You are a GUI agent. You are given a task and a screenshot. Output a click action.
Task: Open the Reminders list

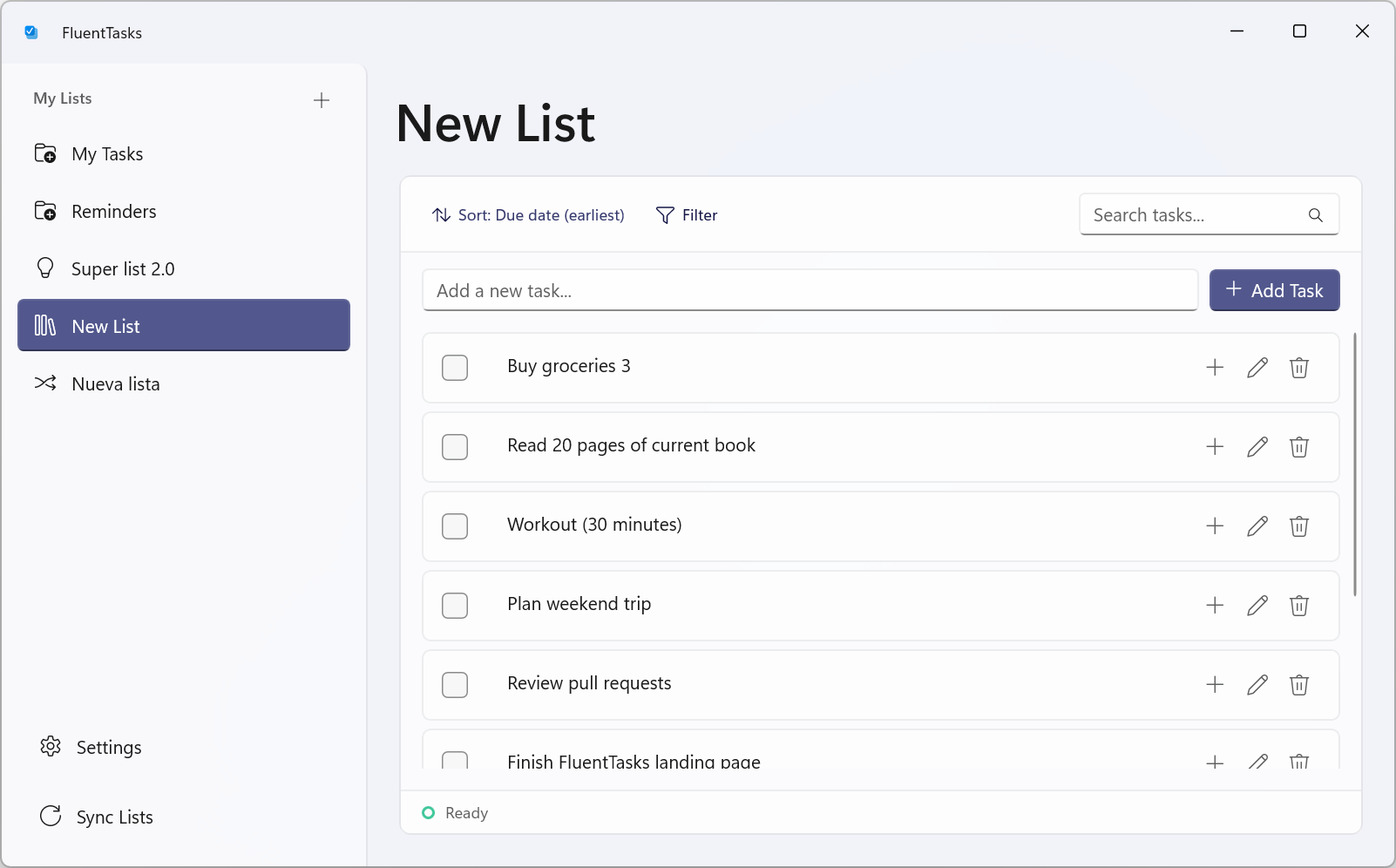click(114, 212)
